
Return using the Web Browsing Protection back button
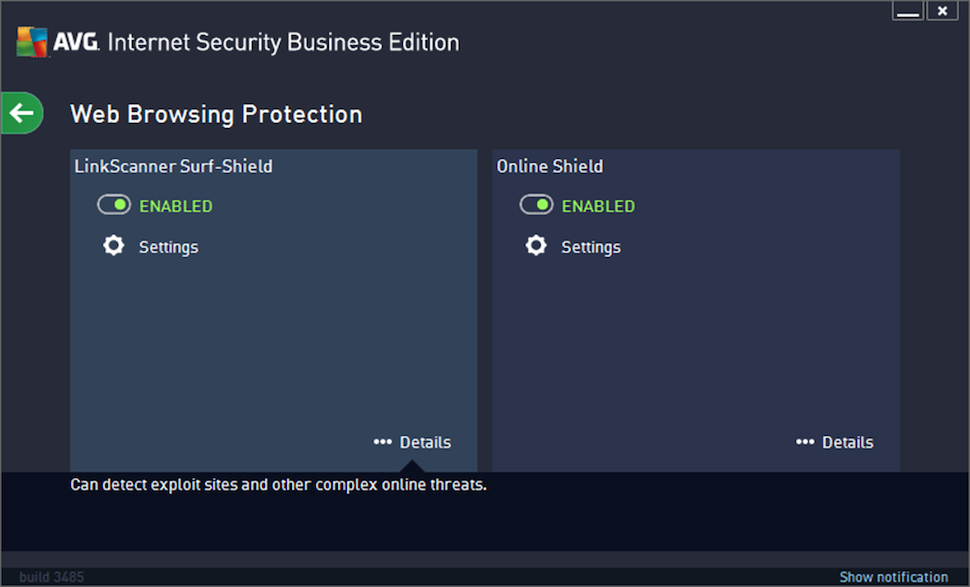22,113
